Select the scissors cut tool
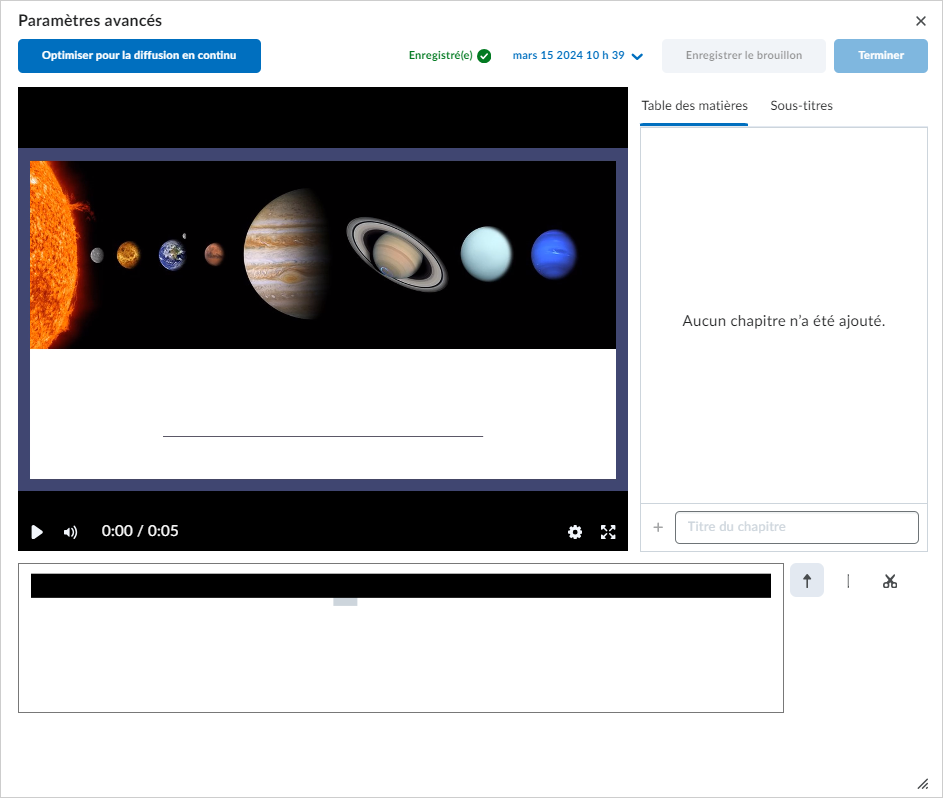Image resolution: width=943 pixels, height=798 pixels. tap(889, 580)
